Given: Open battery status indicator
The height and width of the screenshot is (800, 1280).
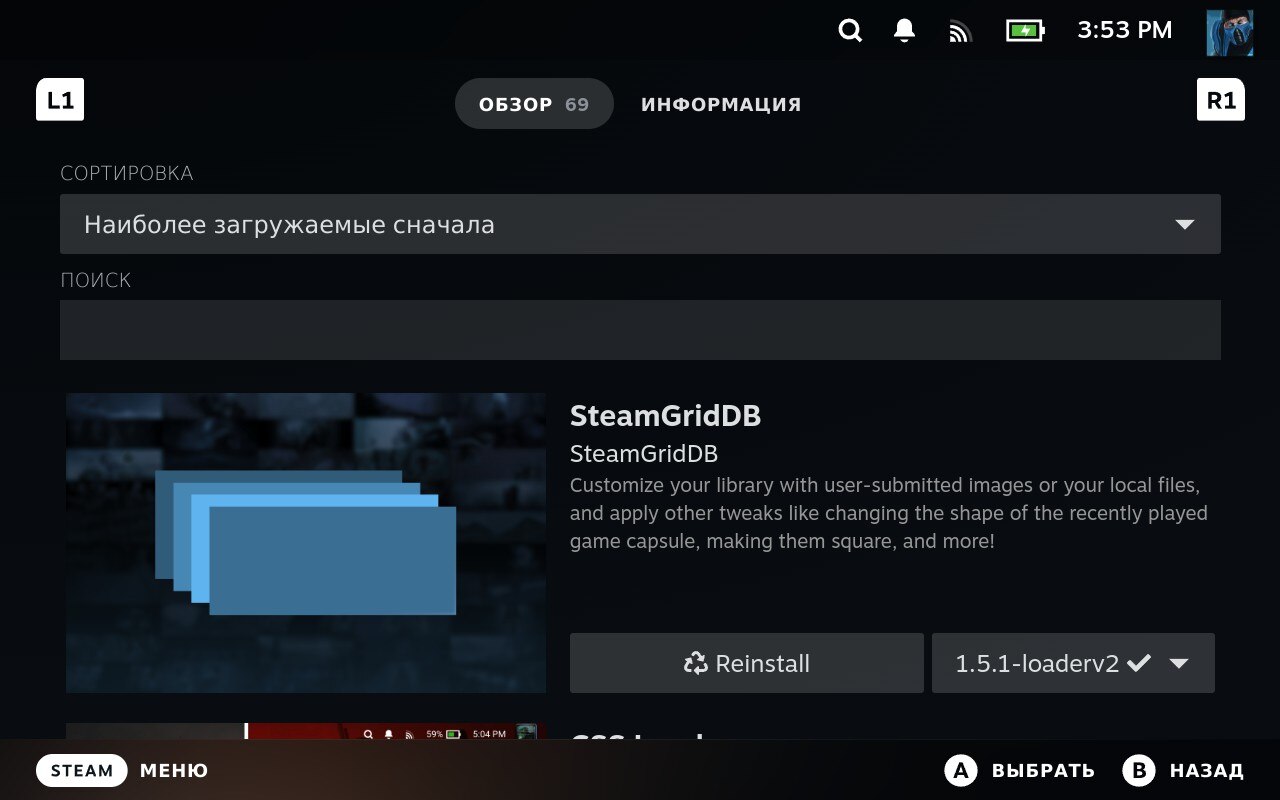Looking at the screenshot, I should 1025,31.
